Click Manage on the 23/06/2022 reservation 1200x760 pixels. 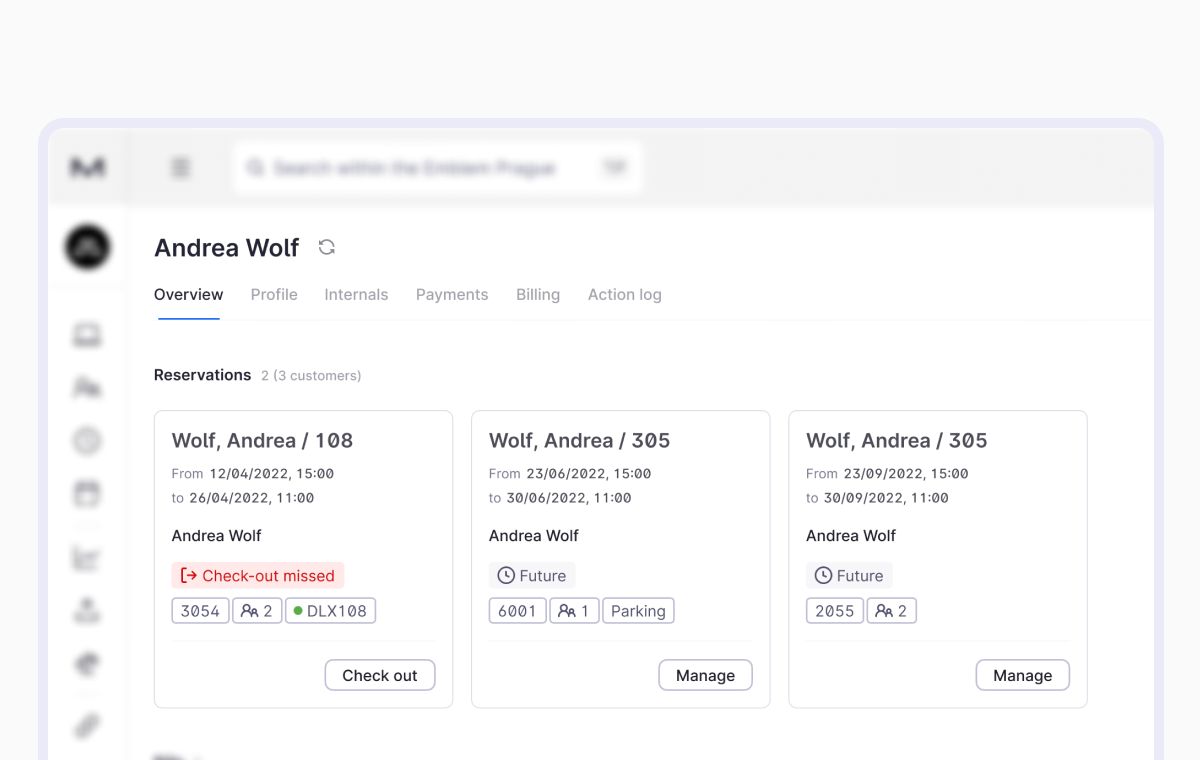pyautogui.click(x=705, y=676)
